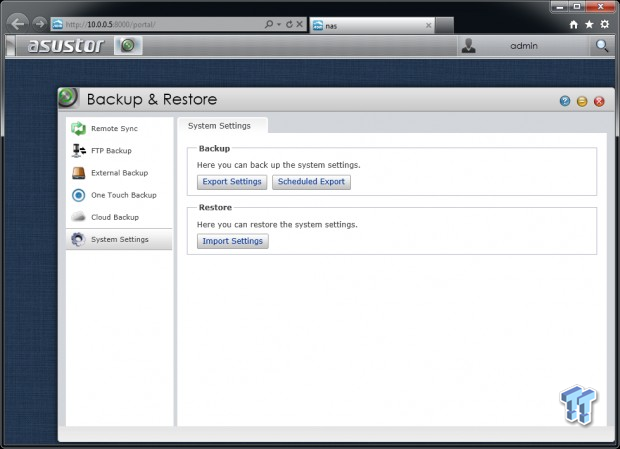Expand address bar search dropdown arrow
The width and height of the screenshot is (620, 449).
[279, 25]
